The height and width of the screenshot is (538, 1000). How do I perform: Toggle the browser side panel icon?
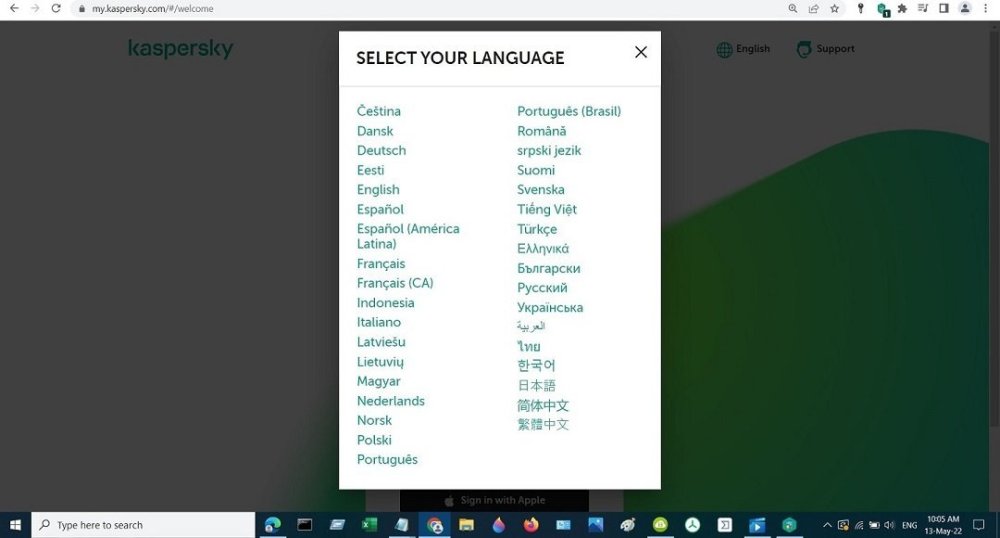click(944, 8)
